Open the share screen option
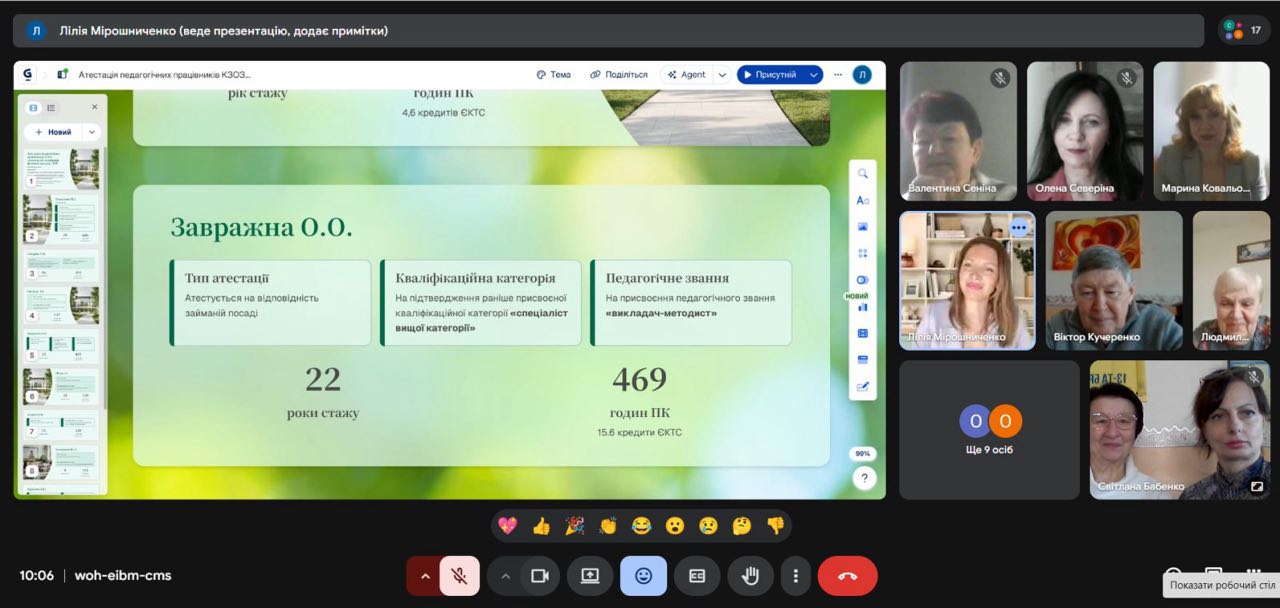 click(590, 576)
